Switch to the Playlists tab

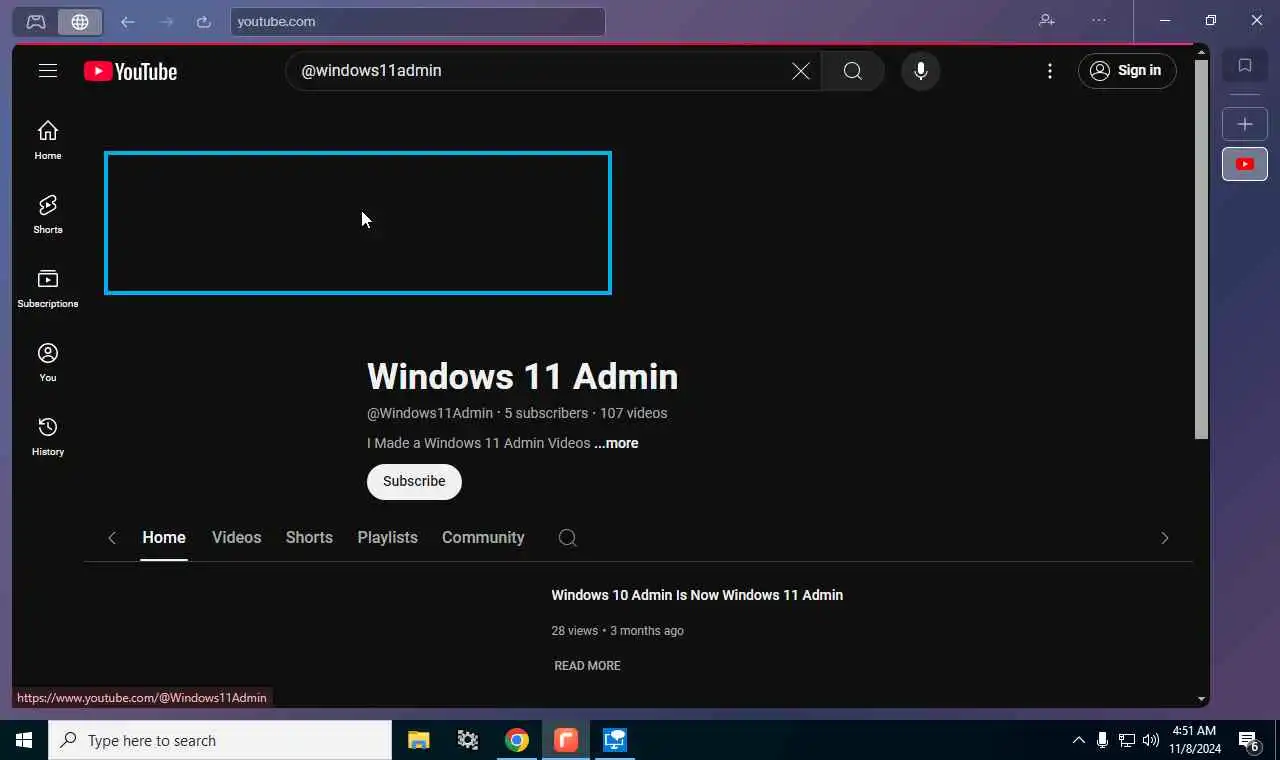(x=388, y=538)
